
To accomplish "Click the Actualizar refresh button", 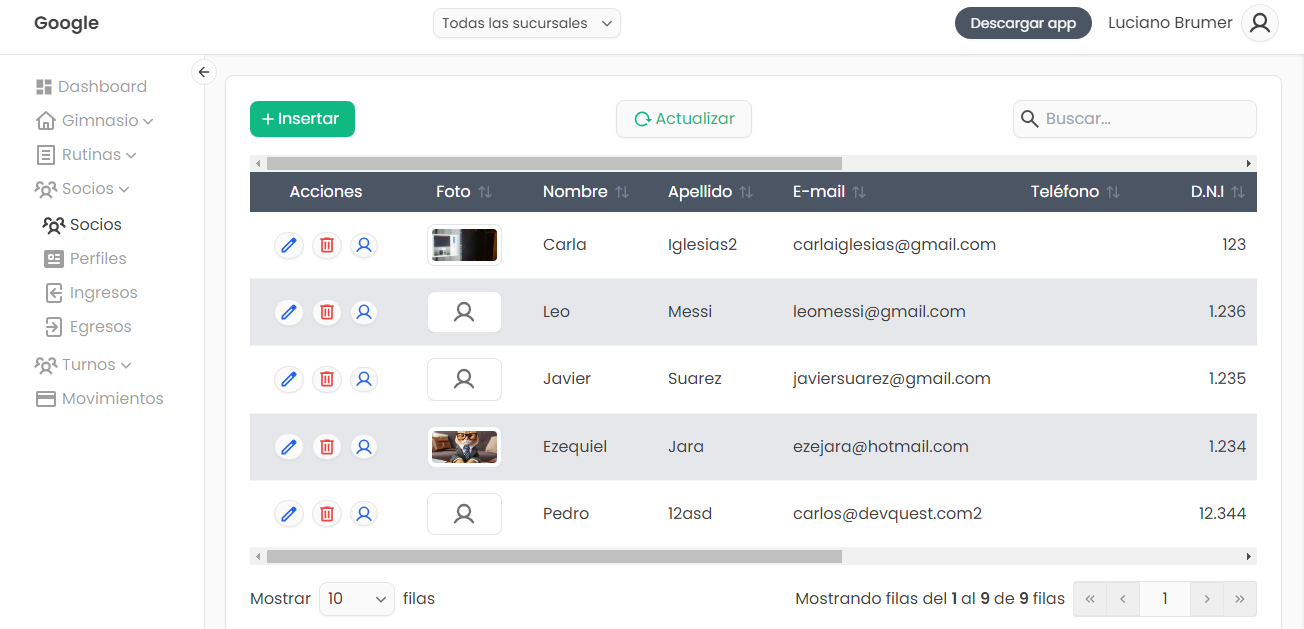I will pos(684,119).
